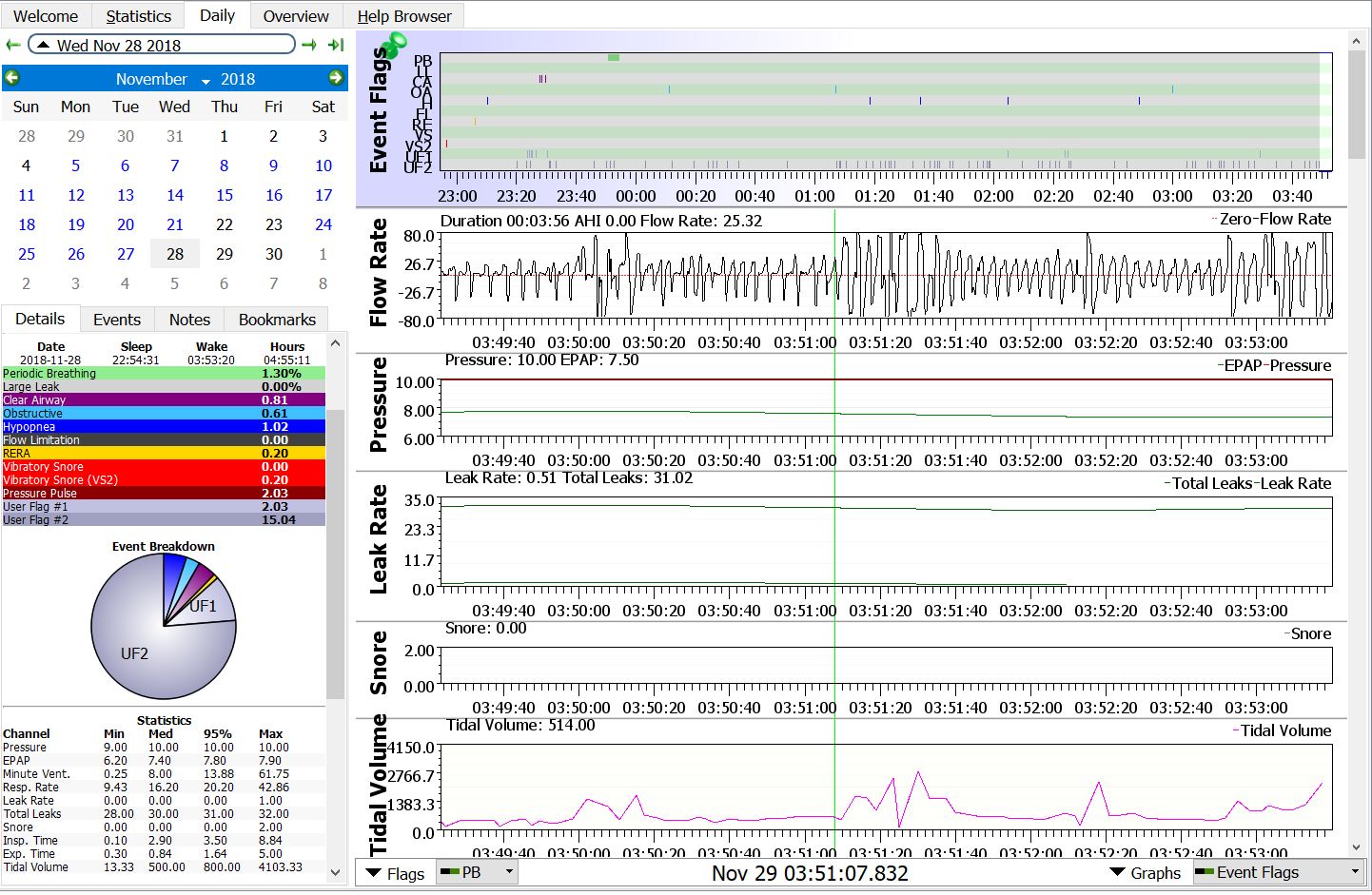Click the PB green flag marker in Event Flags
This screenshot has height=895, width=1372.
(x=614, y=58)
